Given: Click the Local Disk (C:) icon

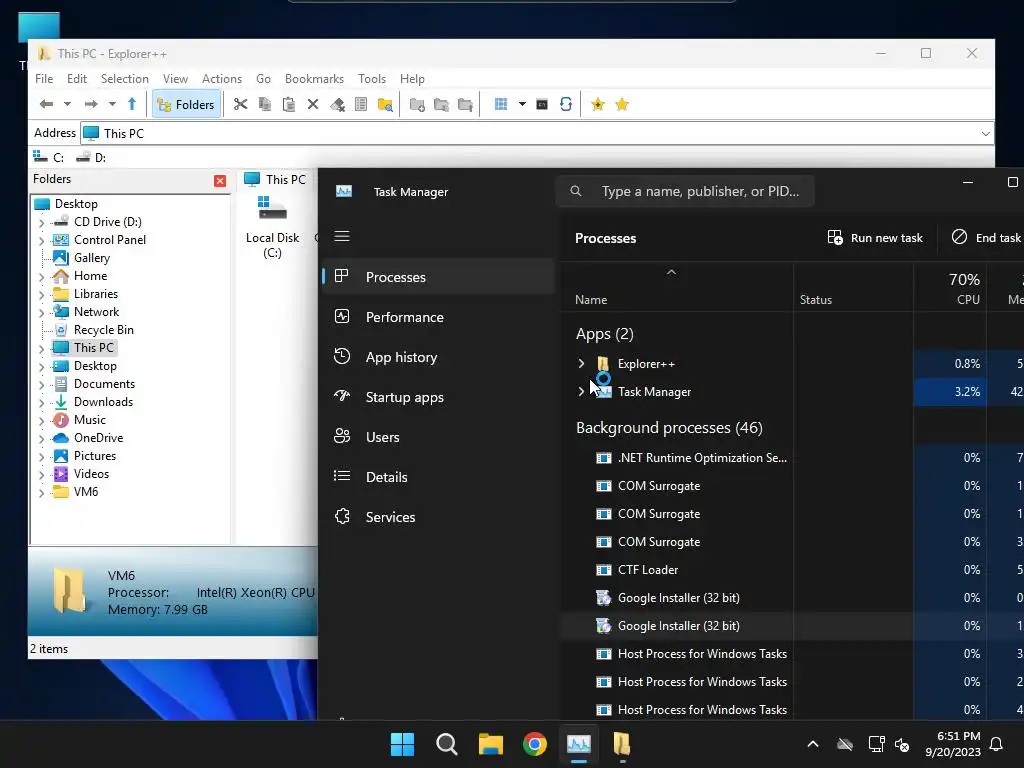Looking at the screenshot, I should (x=272, y=228).
